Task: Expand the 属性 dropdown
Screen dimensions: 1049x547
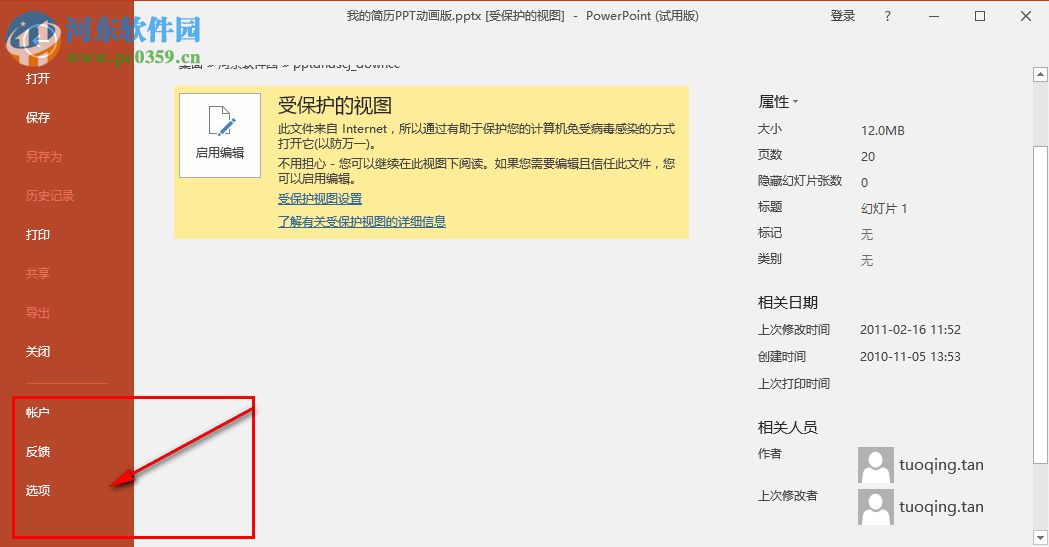Action: click(778, 102)
